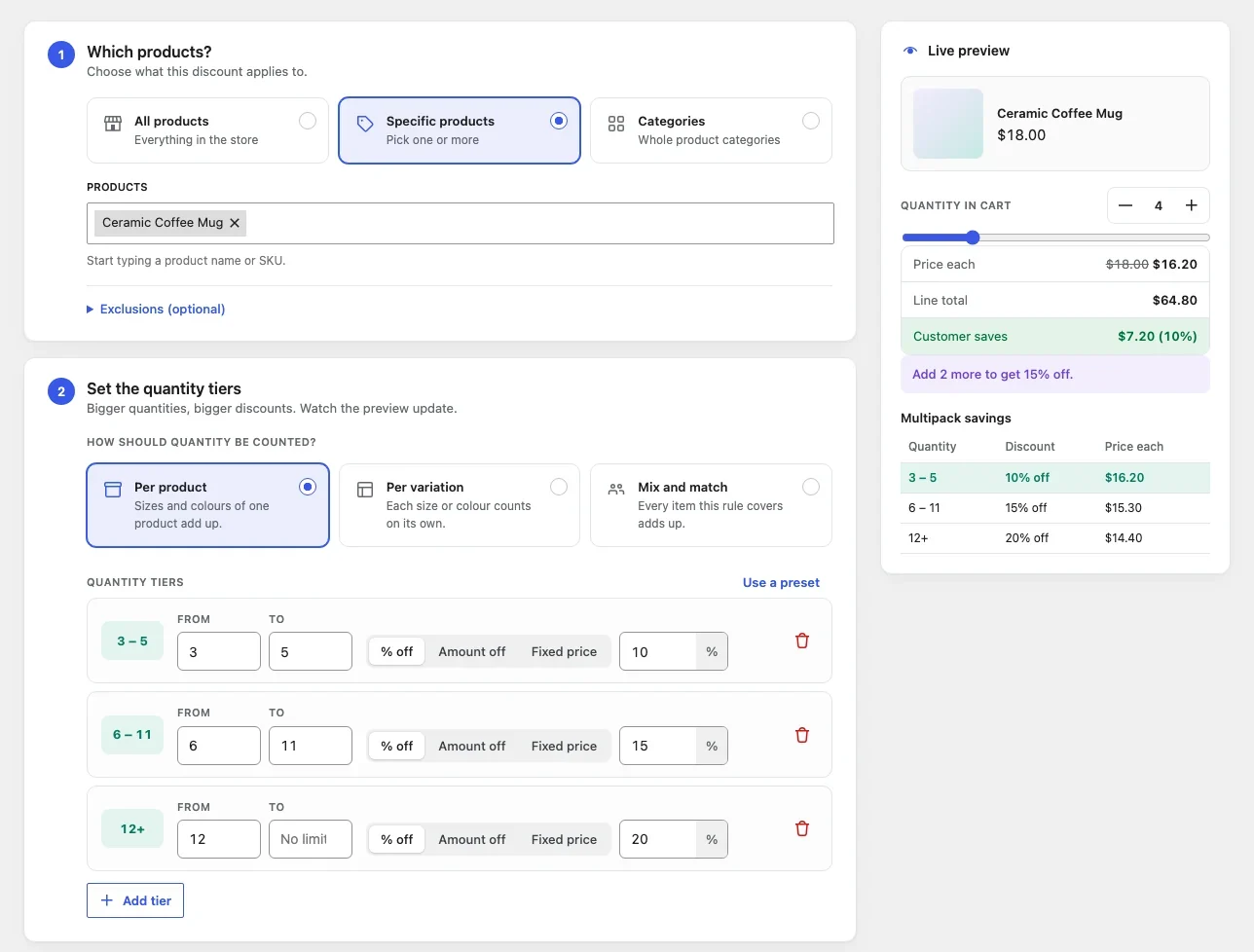
Task: Select Amount off in the 12+ tier
Action: tap(472, 839)
